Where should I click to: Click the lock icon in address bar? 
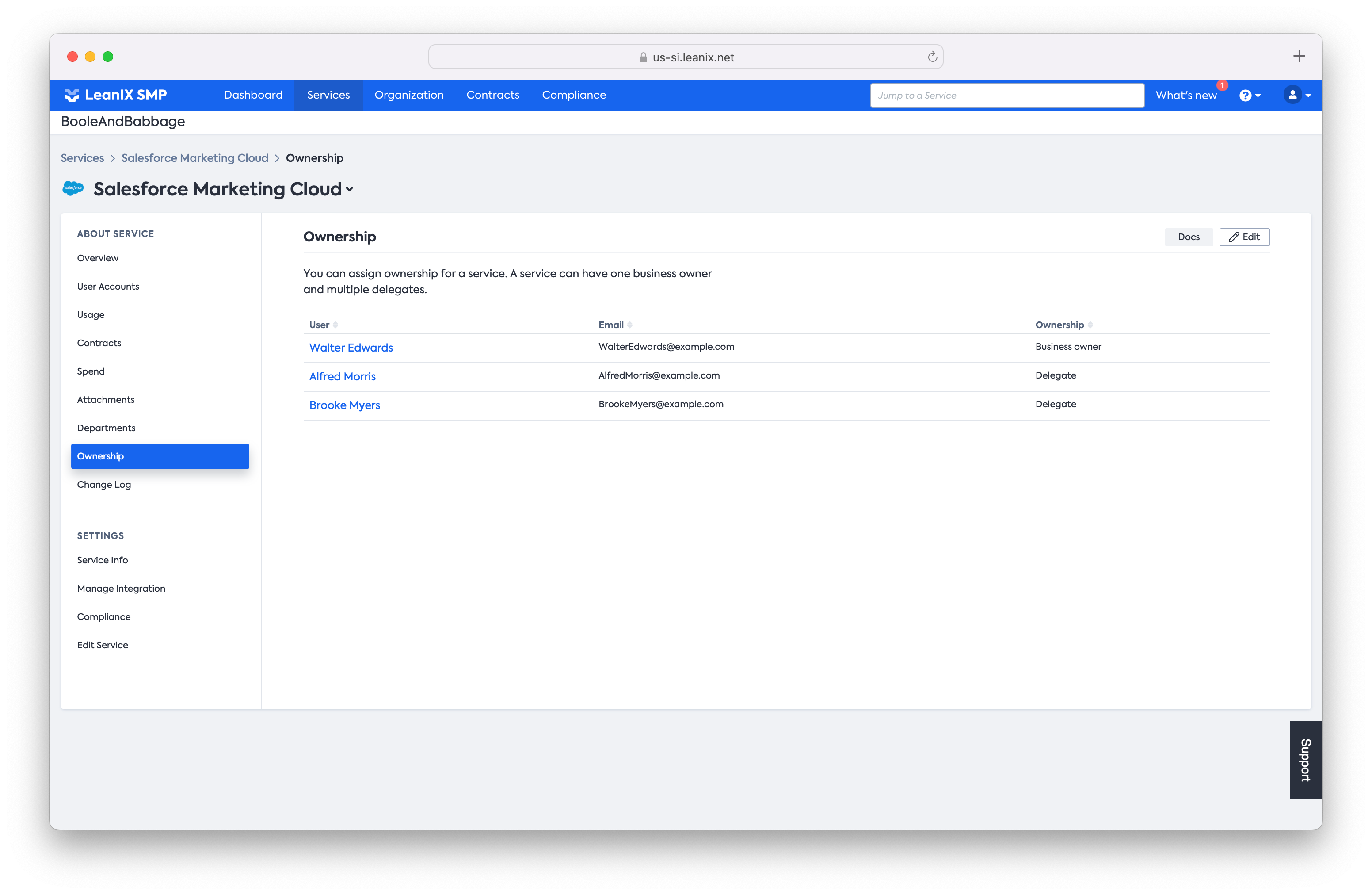click(x=643, y=57)
